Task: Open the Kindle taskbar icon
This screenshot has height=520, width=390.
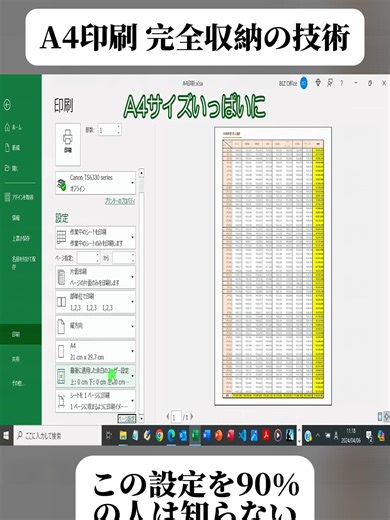Action: [x=289, y=435]
